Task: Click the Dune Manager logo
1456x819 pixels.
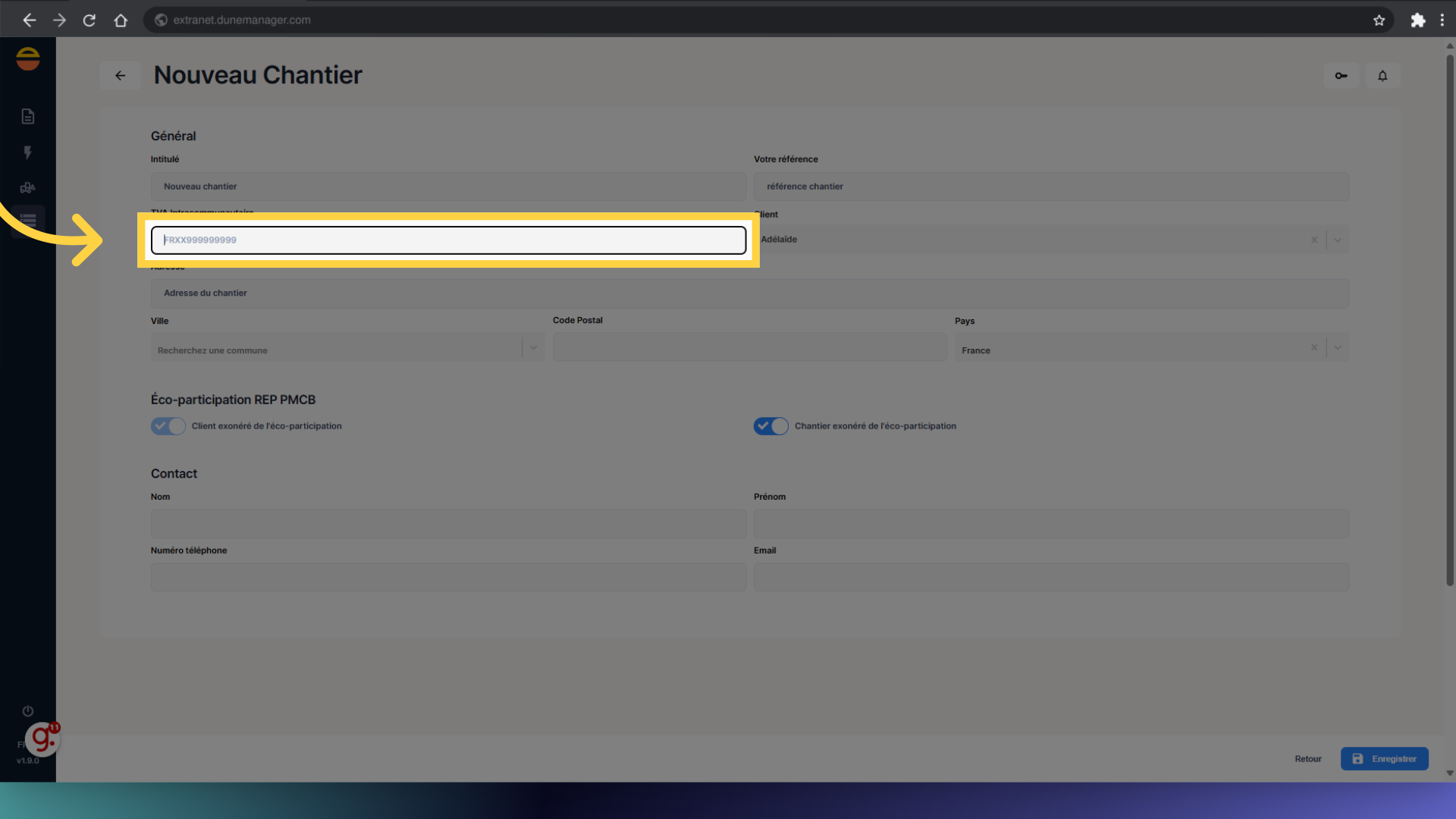Action: [x=28, y=58]
